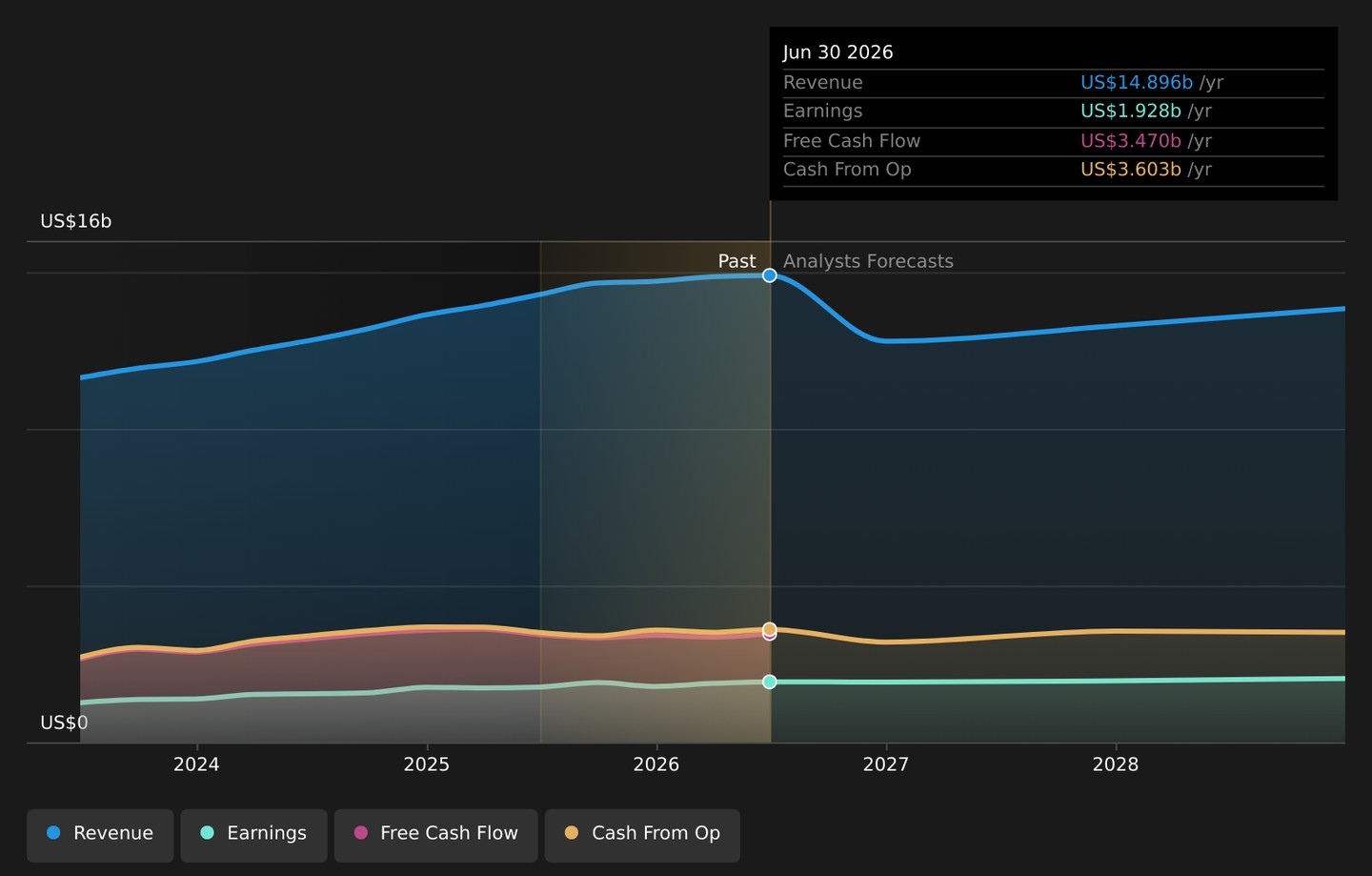Click the 2024 x-axis label
This screenshot has height=876, width=1372.
[x=196, y=764]
